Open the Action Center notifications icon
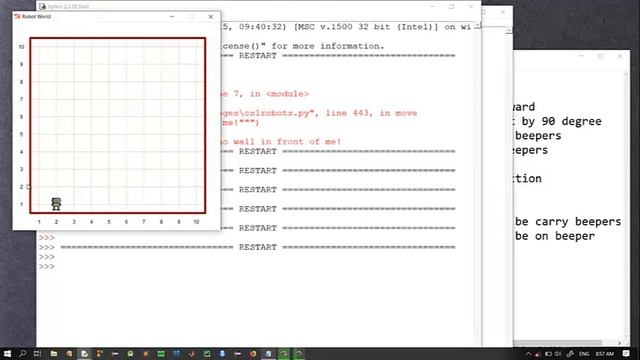This screenshot has height=360, width=640. (x=626, y=353)
